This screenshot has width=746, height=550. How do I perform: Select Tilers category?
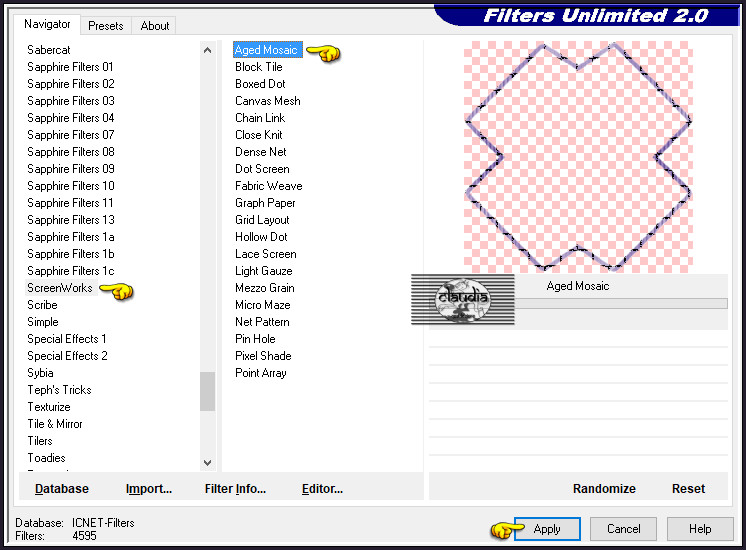[39, 441]
